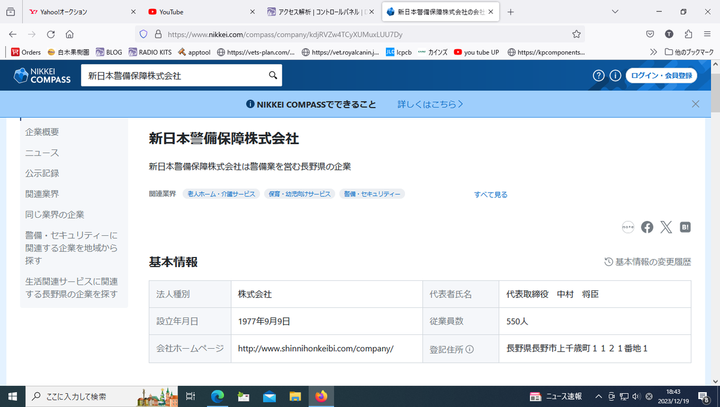Open Firefox from the Windows taskbar

321,396
